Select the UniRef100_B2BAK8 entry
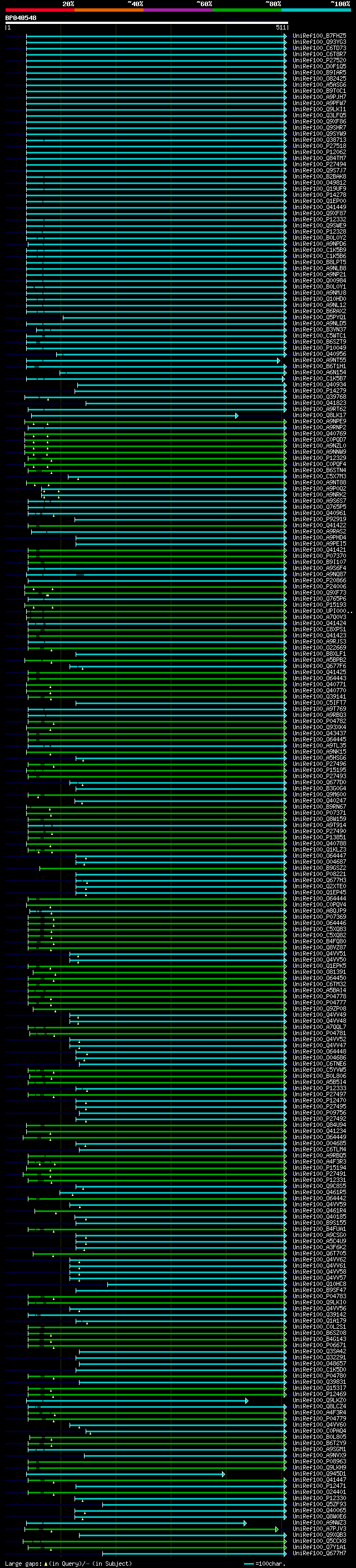 pyautogui.click(x=319, y=176)
